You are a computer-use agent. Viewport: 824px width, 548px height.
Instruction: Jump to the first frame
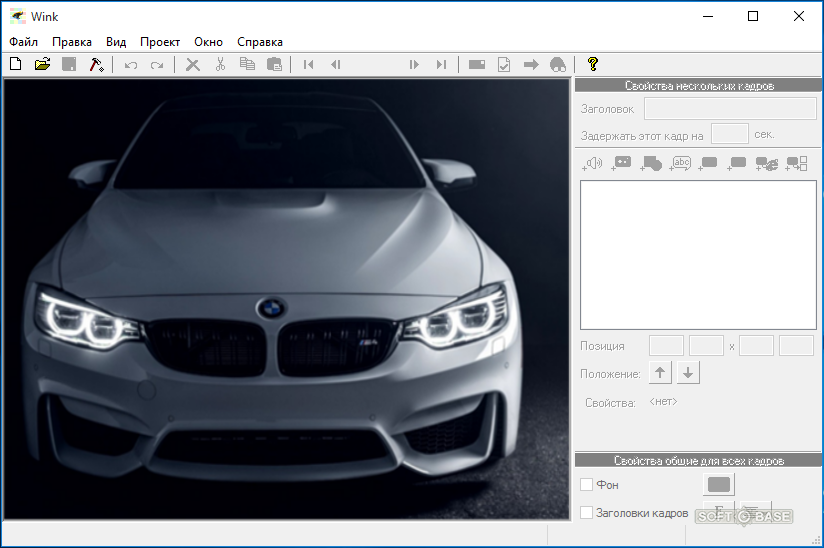coord(308,65)
